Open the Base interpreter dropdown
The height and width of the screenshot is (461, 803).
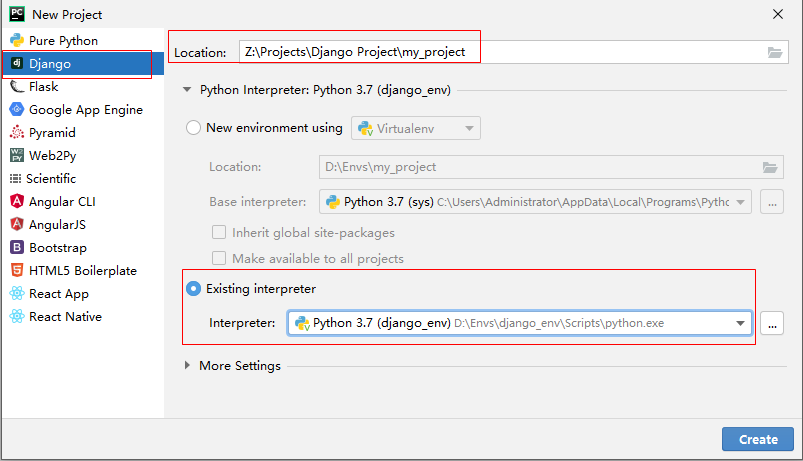click(535, 202)
